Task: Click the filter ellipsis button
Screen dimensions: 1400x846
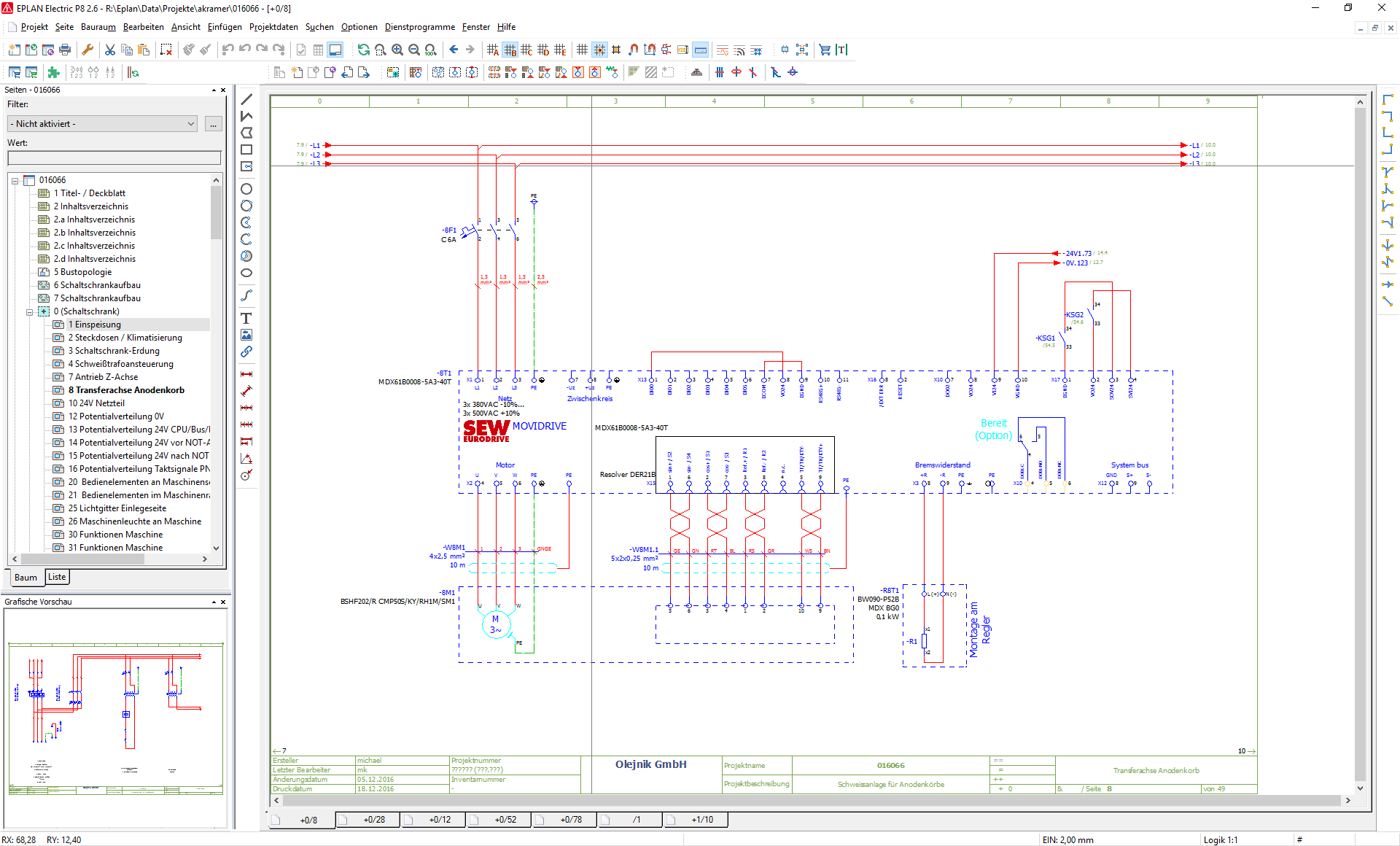Action: [x=213, y=124]
